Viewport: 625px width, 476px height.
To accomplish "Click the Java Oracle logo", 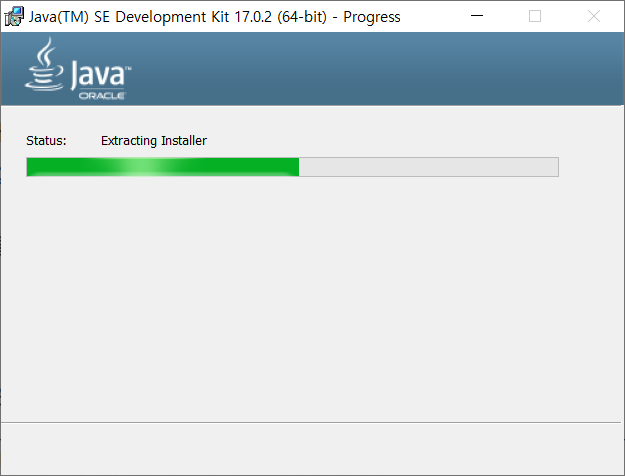I will coord(78,69).
